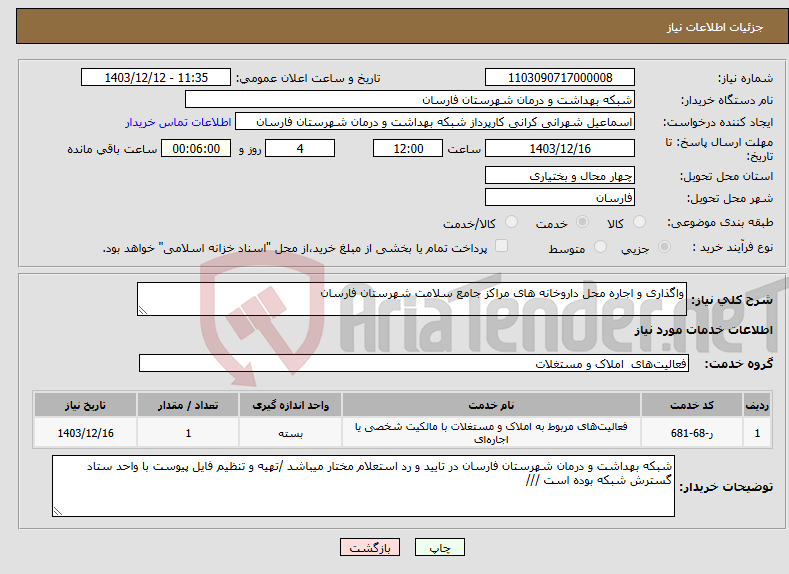Click the request creator name field

[x=435, y=122]
